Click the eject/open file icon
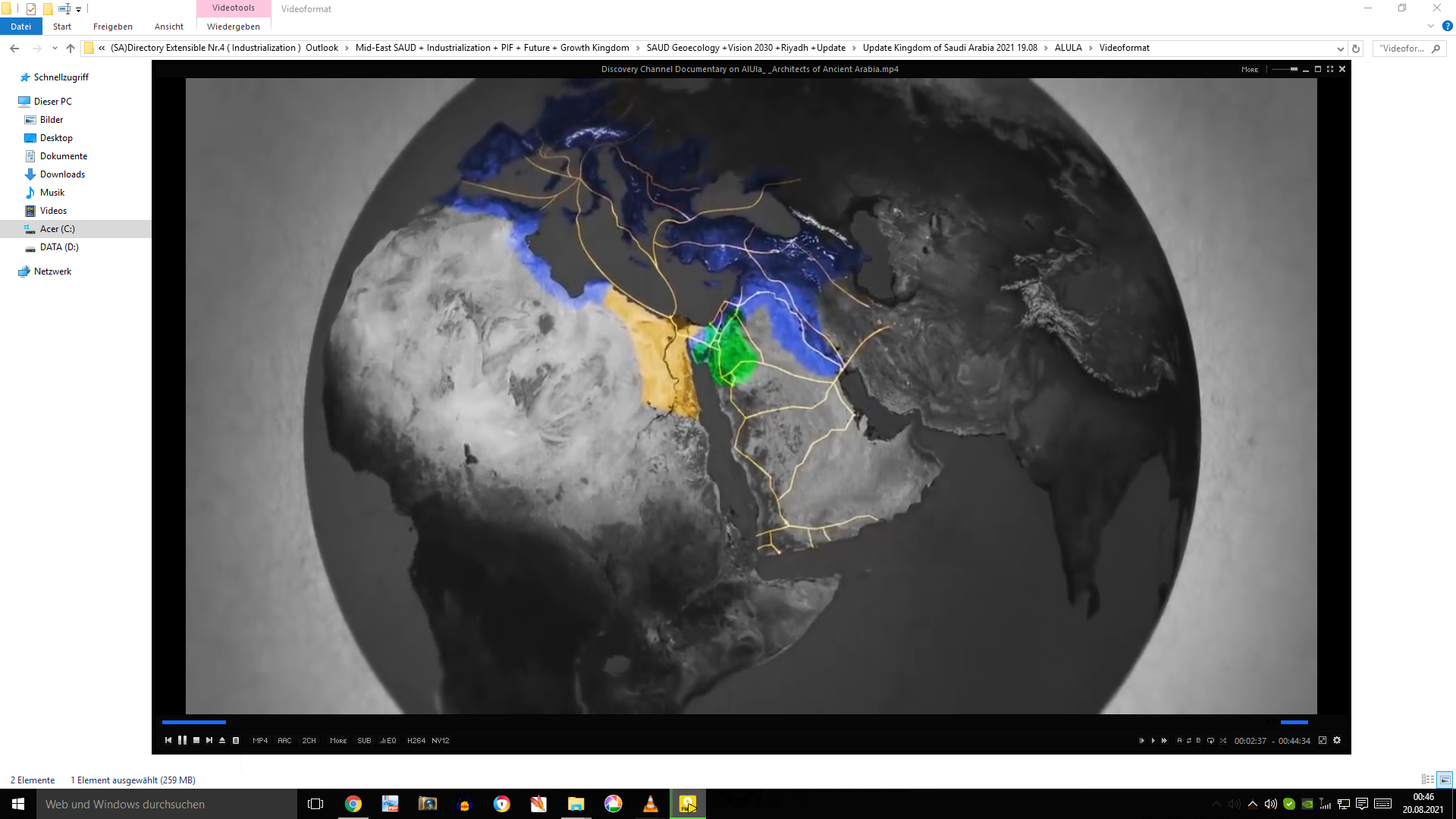Viewport: 1456px width, 819px height. pos(222,740)
